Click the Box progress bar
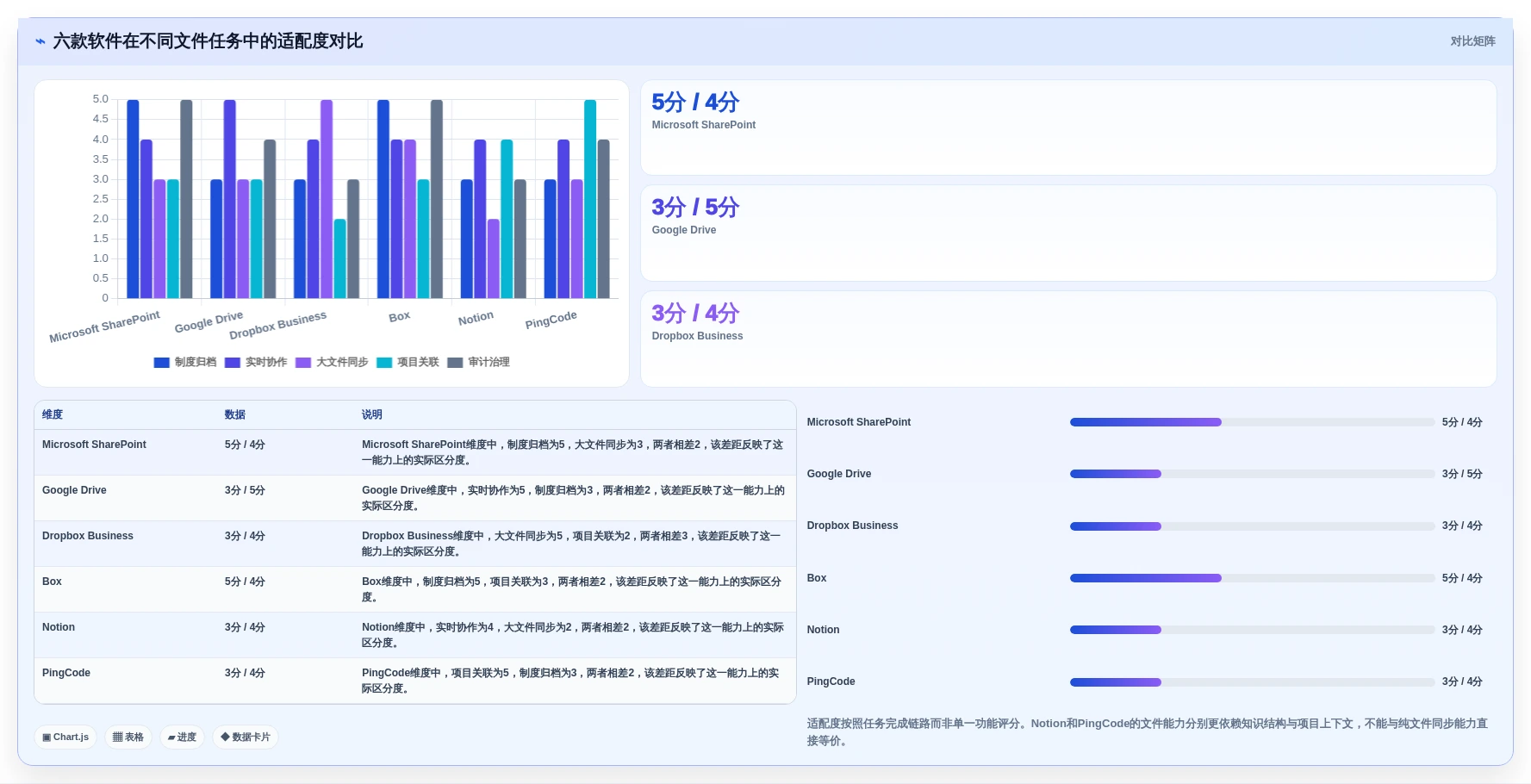The width and height of the screenshot is (1531, 784). click(1252, 578)
